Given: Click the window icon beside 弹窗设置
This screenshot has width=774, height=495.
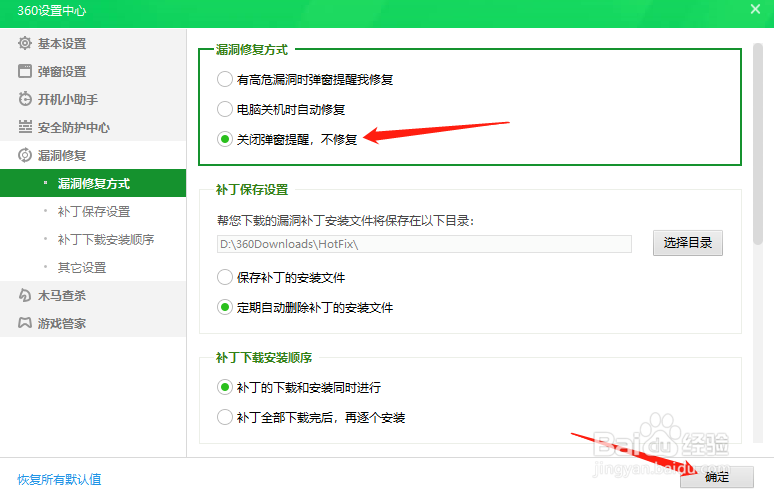Looking at the screenshot, I should pyautogui.click(x=25, y=72).
